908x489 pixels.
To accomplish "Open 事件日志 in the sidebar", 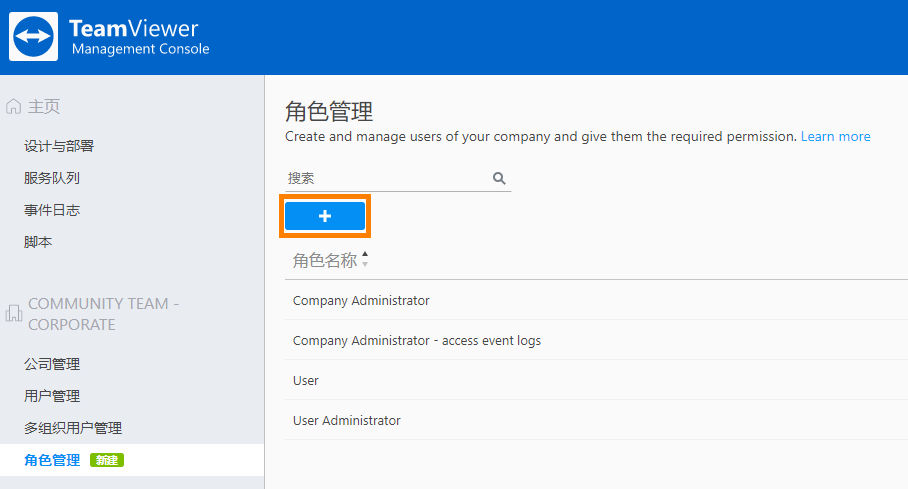I will [52, 210].
